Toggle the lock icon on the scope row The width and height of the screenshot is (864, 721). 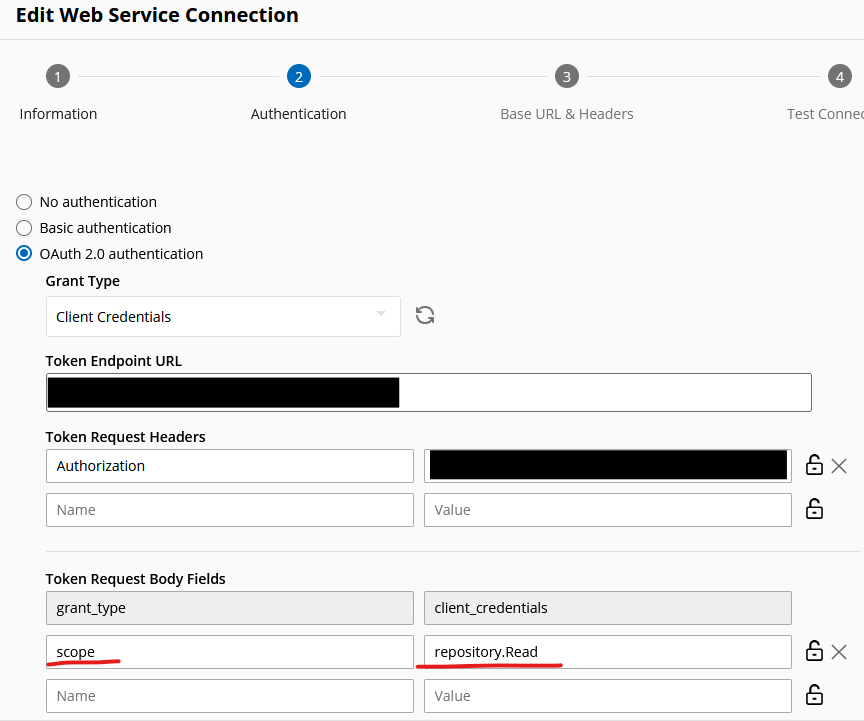click(x=814, y=651)
